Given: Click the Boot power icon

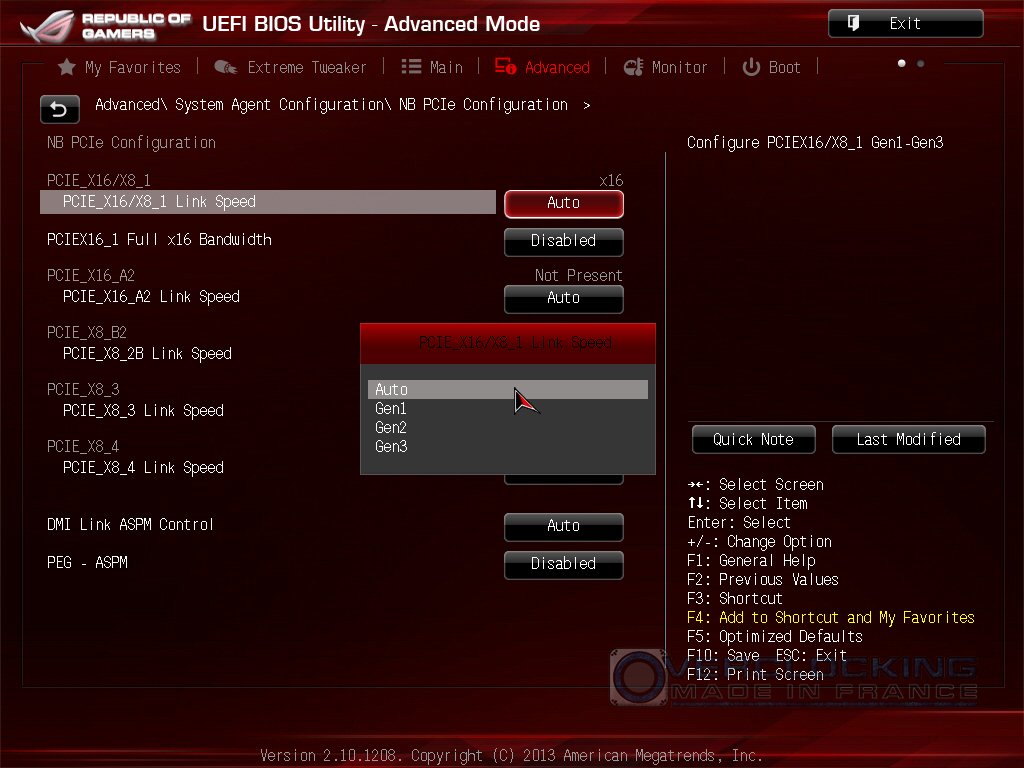Looking at the screenshot, I should 751,67.
